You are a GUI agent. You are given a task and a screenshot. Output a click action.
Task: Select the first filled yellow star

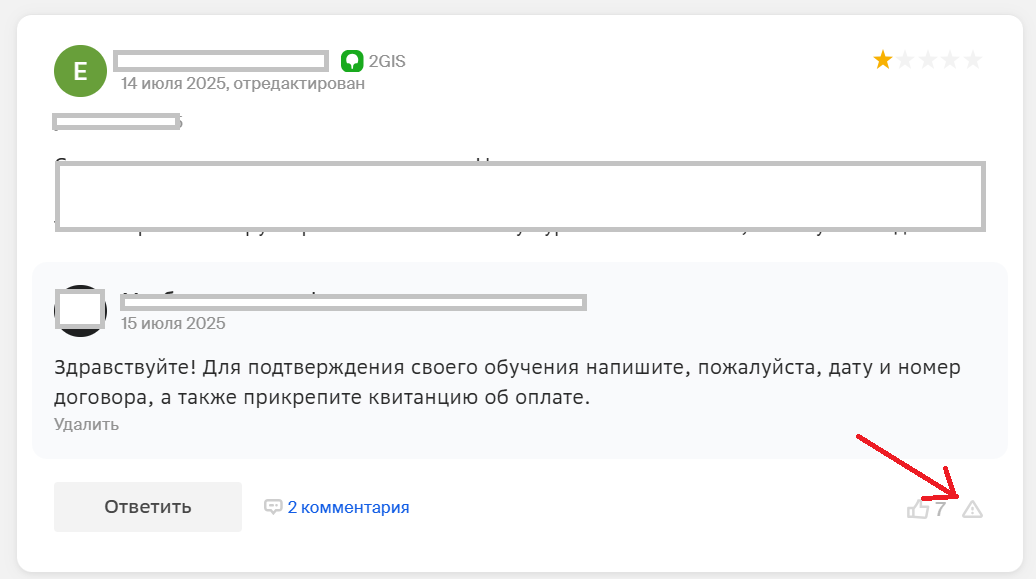pyautogui.click(x=881, y=59)
